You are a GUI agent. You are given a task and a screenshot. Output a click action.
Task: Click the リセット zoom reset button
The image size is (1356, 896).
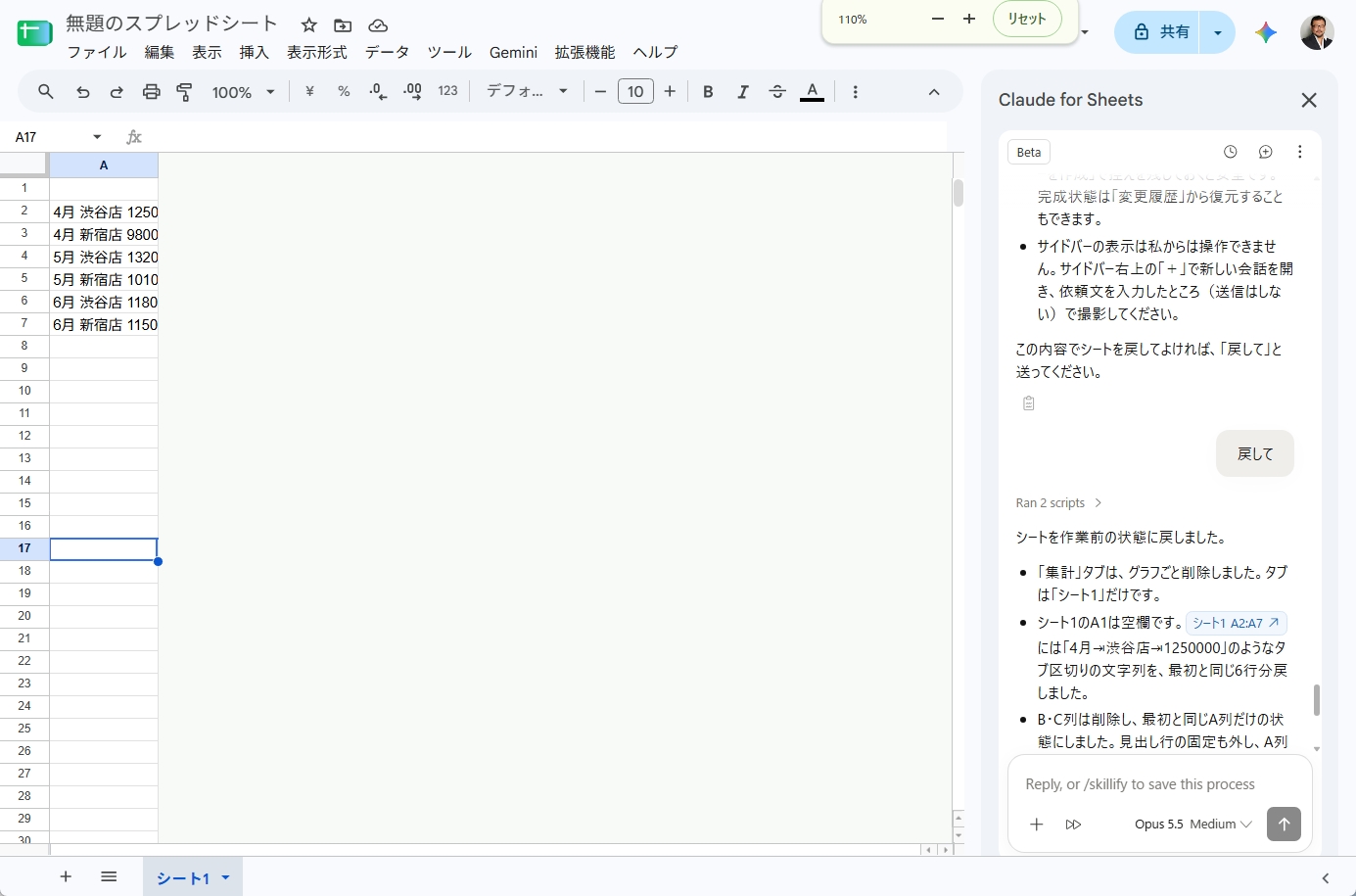click(x=1027, y=19)
